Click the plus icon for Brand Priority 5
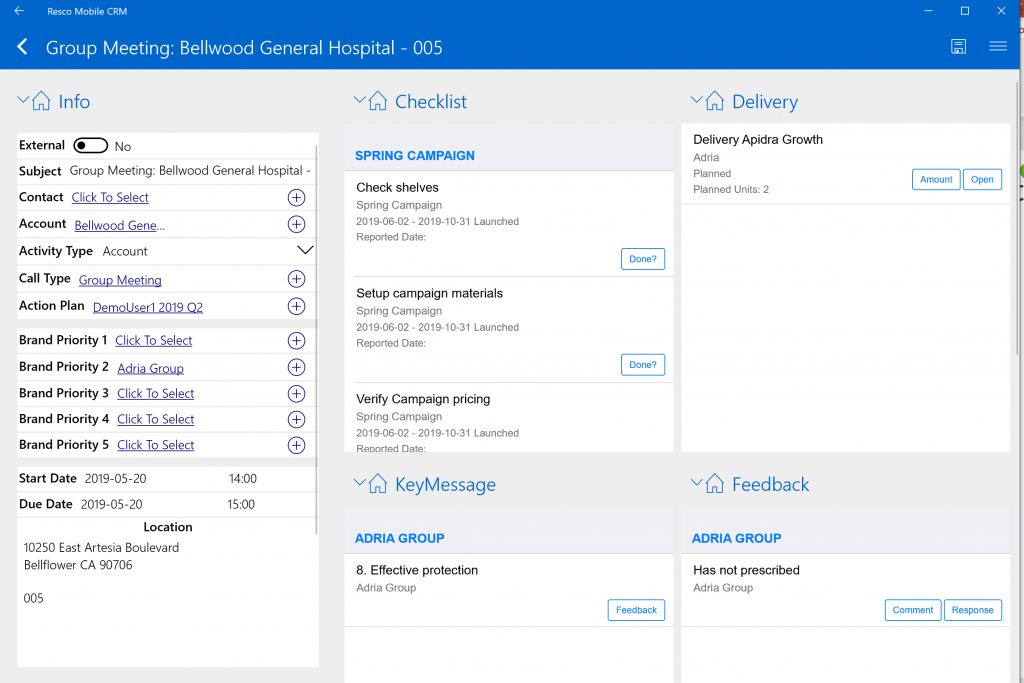Viewport: 1024px width, 683px height. tap(296, 445)
